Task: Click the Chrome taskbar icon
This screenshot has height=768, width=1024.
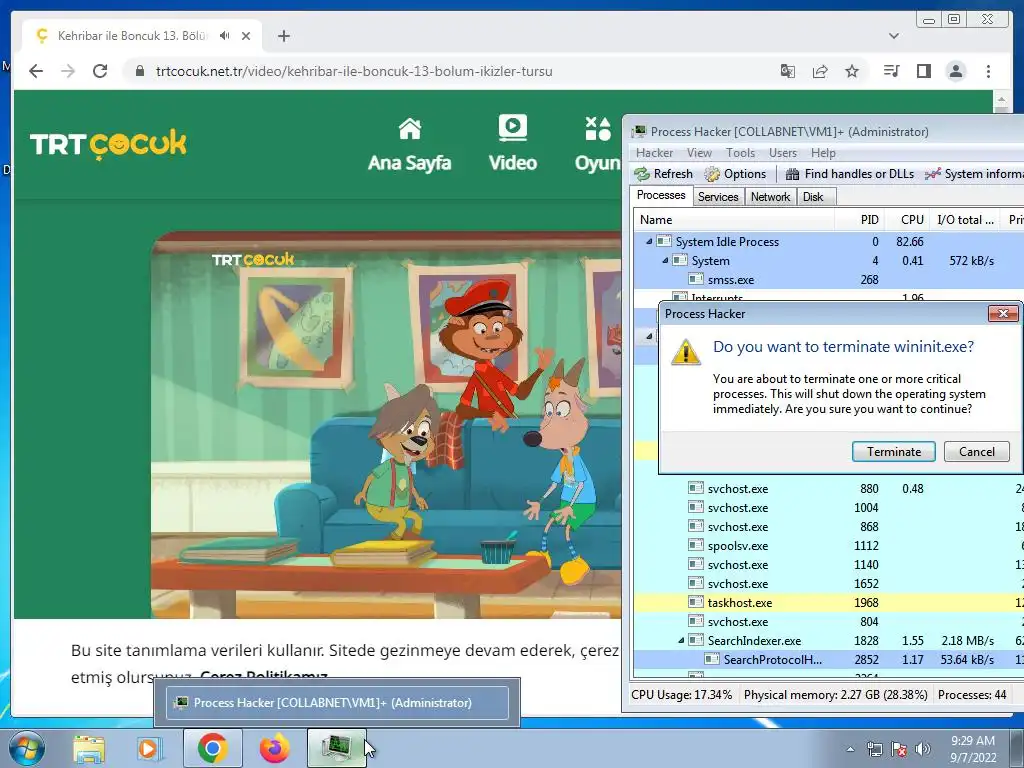Action: [x=212, y=748]
